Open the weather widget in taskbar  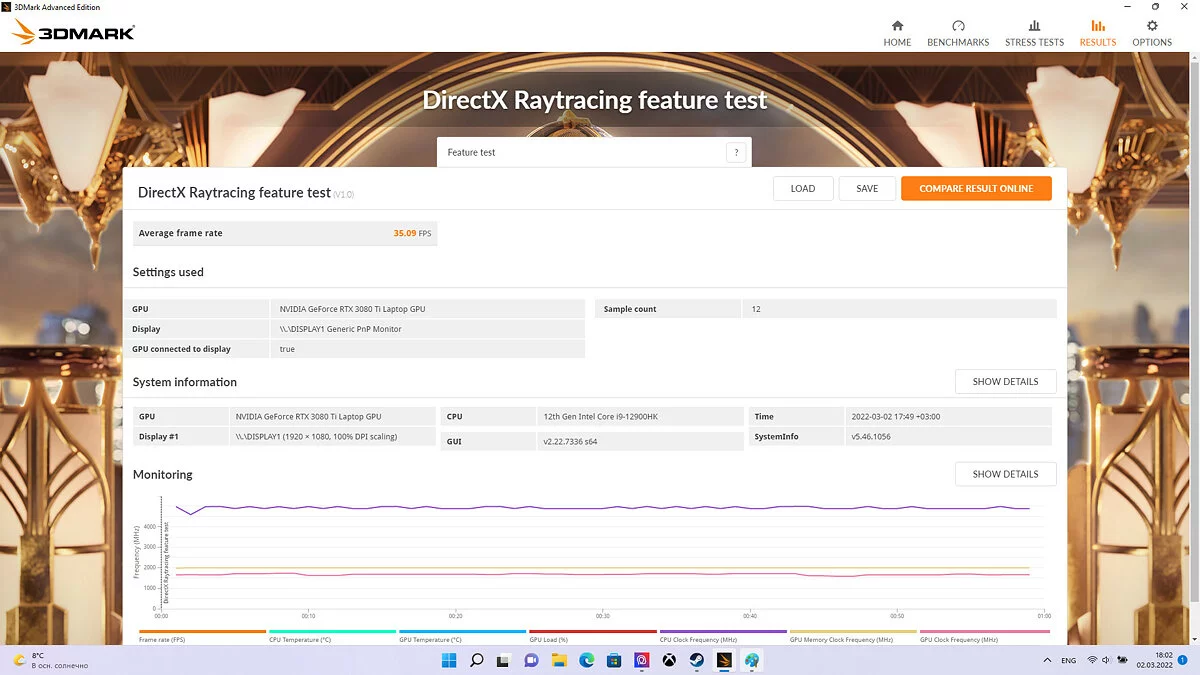coord(50,660)
